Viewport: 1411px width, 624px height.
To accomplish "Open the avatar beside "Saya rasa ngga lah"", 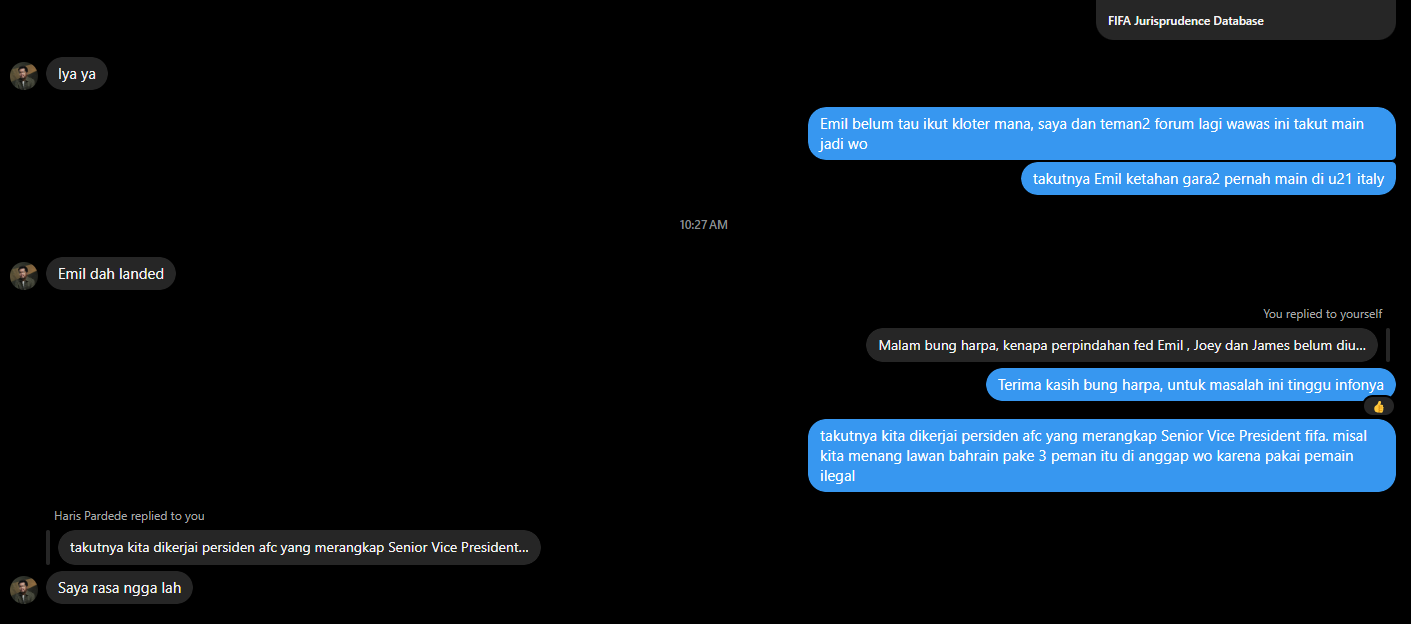I will pos(24,590).
